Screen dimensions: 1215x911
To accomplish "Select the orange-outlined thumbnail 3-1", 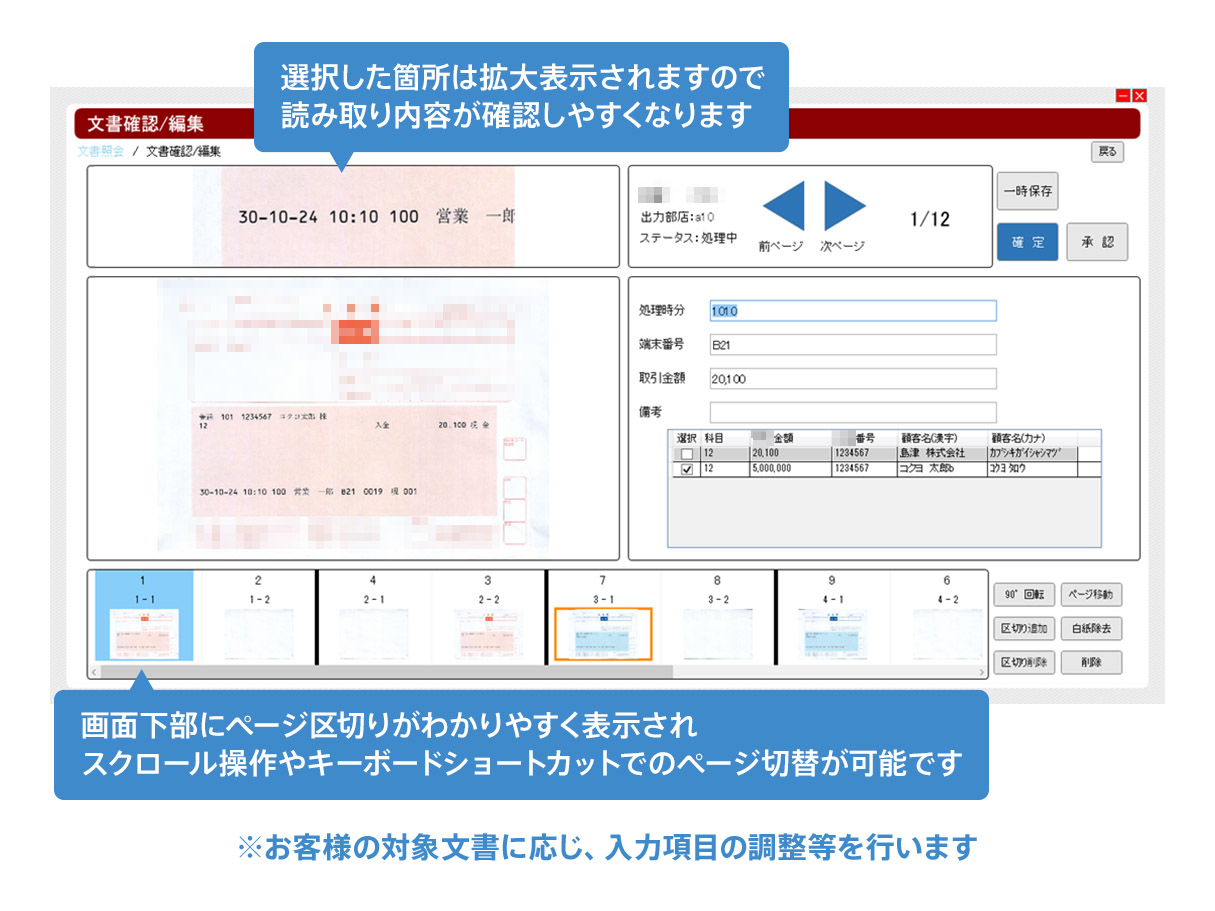I will [603, 634].
